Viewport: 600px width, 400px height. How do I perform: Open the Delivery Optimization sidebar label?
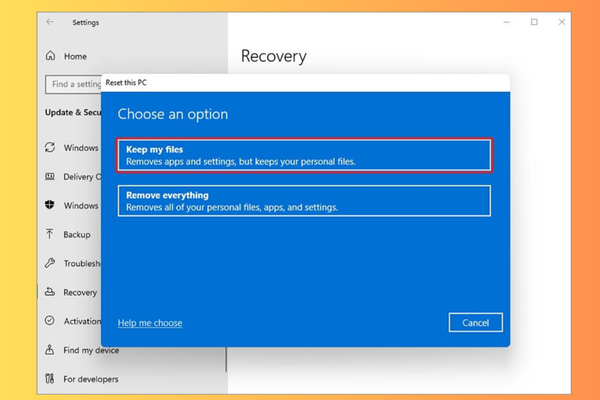coord(82,177)
